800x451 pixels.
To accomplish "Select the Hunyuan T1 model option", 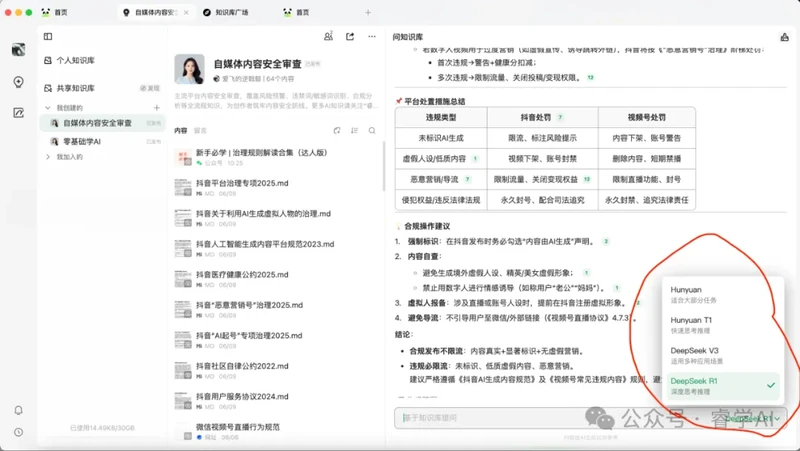I will coord(722,325).
